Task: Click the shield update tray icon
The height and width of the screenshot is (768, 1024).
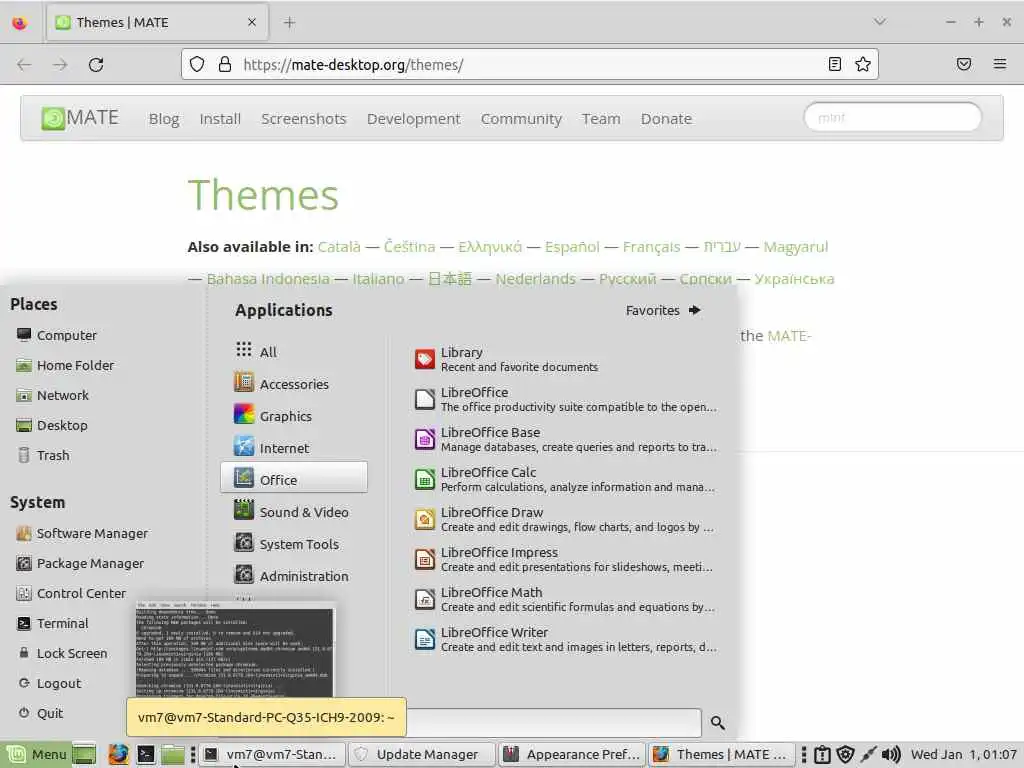Action: coord(845,754)
